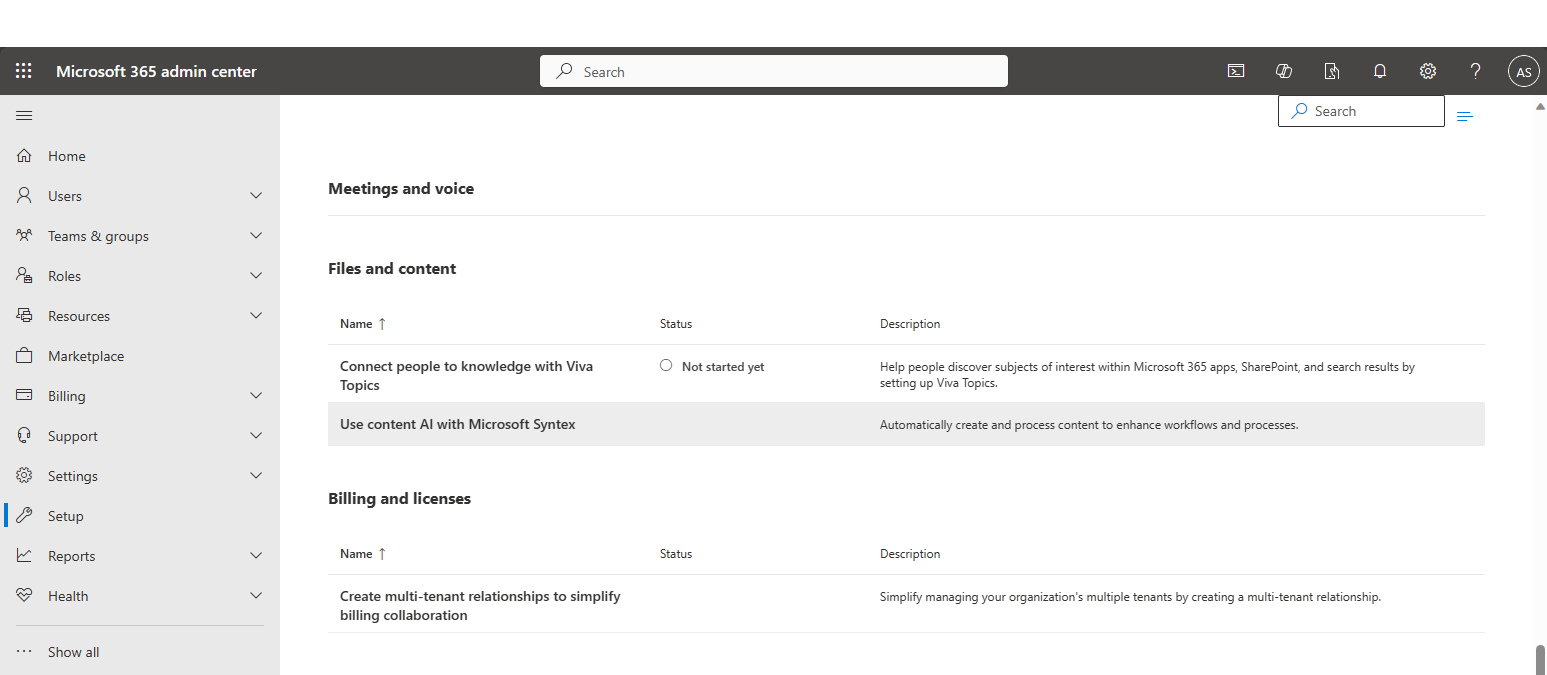Open Copilot from the top bar

tap(1284, 71)
